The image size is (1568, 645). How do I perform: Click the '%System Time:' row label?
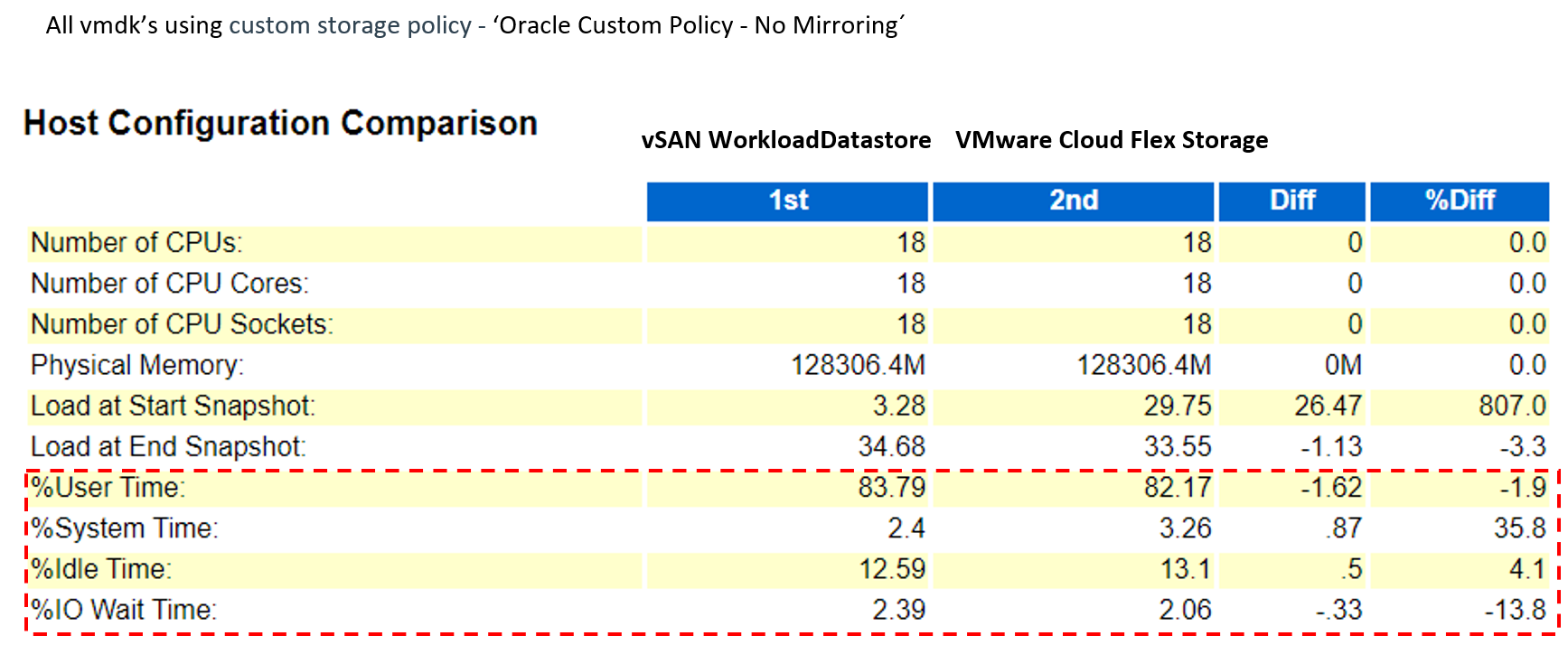(125, 528)
